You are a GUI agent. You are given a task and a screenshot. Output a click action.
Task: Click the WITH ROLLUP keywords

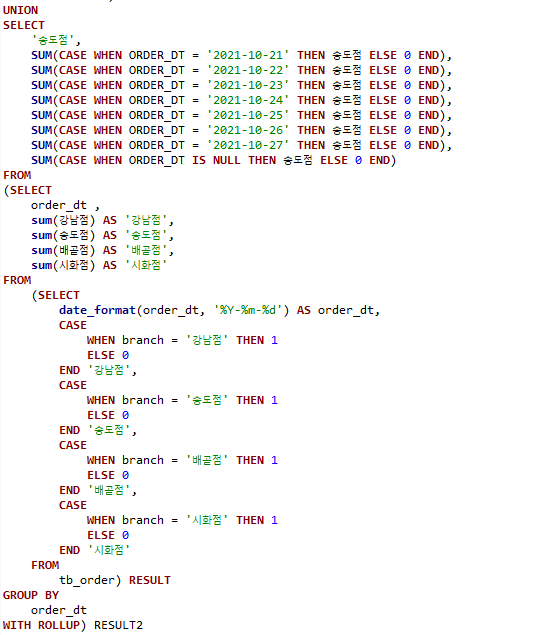point(41,625)
